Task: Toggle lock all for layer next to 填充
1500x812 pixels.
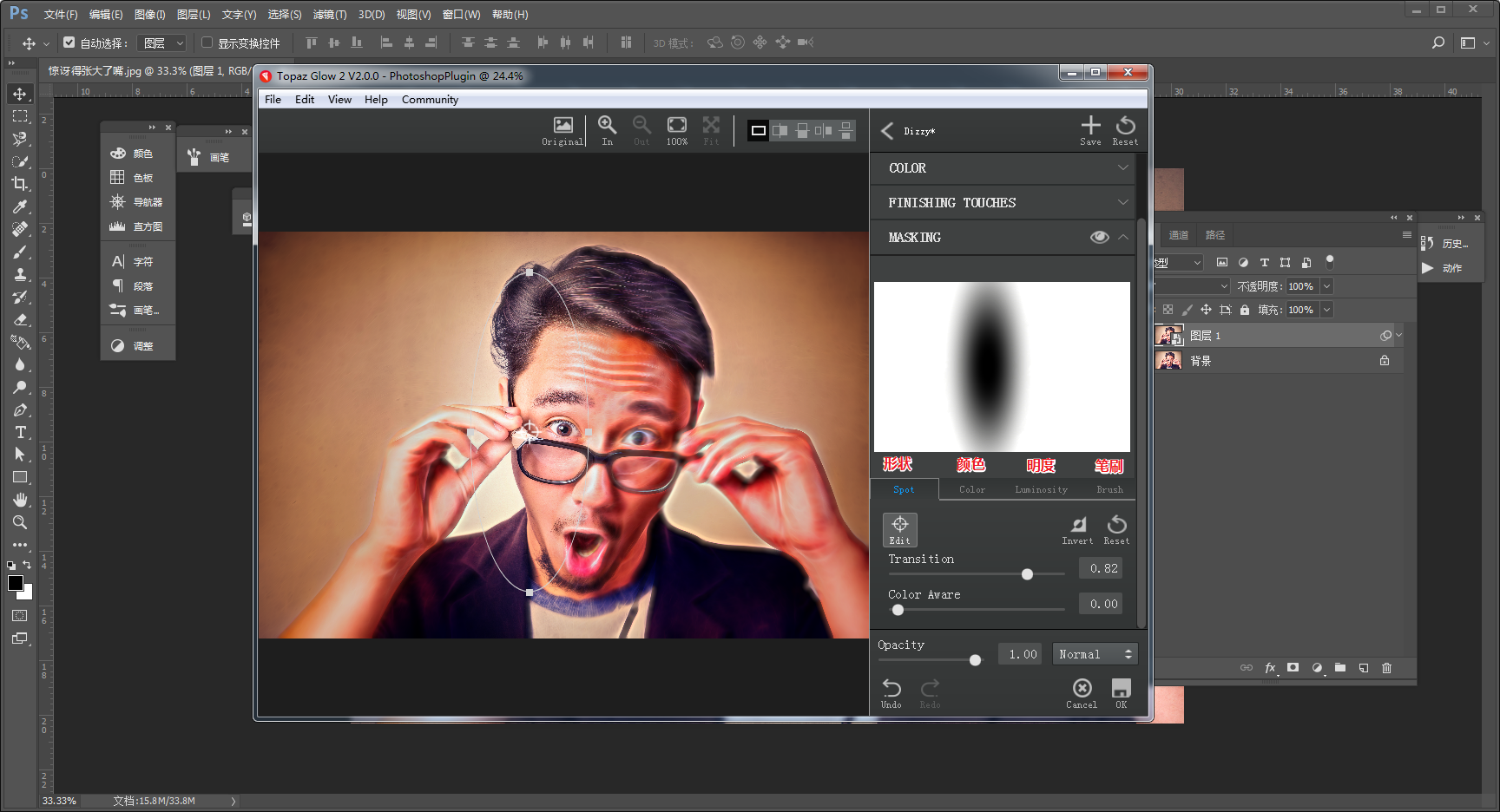Action: pyautogui.click(x=1245, y=310)
